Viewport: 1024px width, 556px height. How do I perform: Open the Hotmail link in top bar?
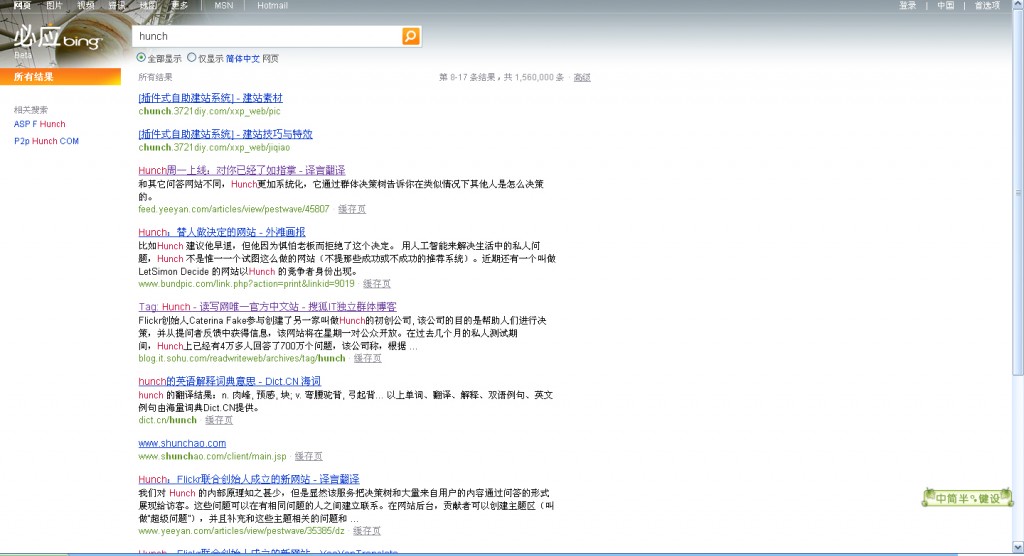point(272,5)
